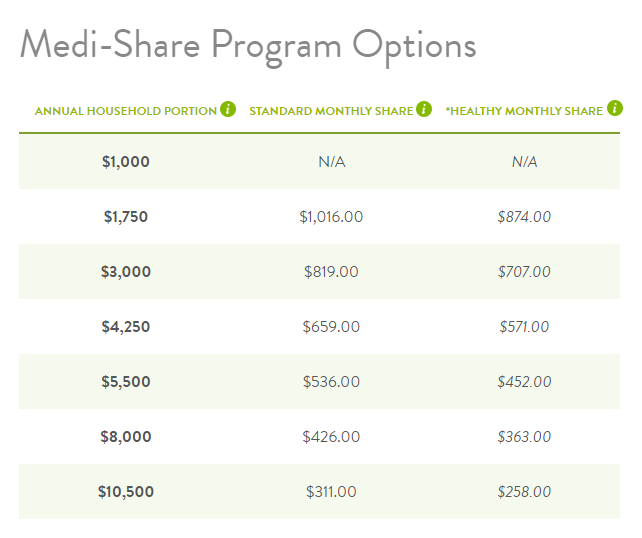The image size is (642, 538).
Task: Select the $3,000 annual household portion
Action: pos(126,271)
